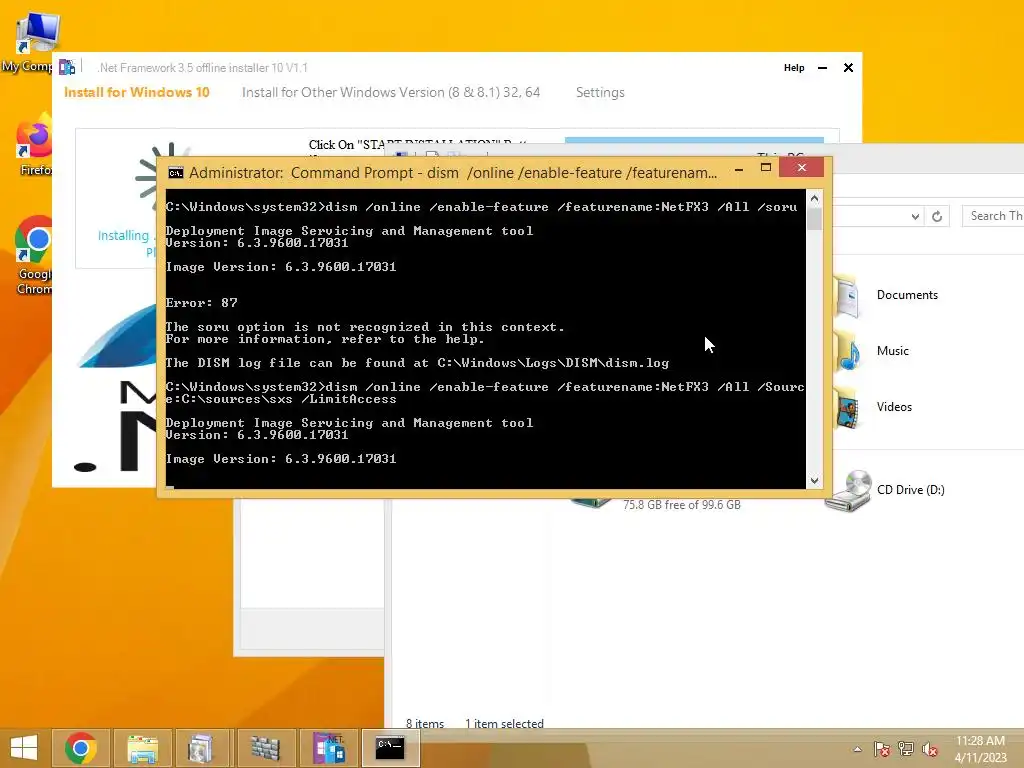
Task: Switch to Install for Windows 10 tab
Action: 136,92
